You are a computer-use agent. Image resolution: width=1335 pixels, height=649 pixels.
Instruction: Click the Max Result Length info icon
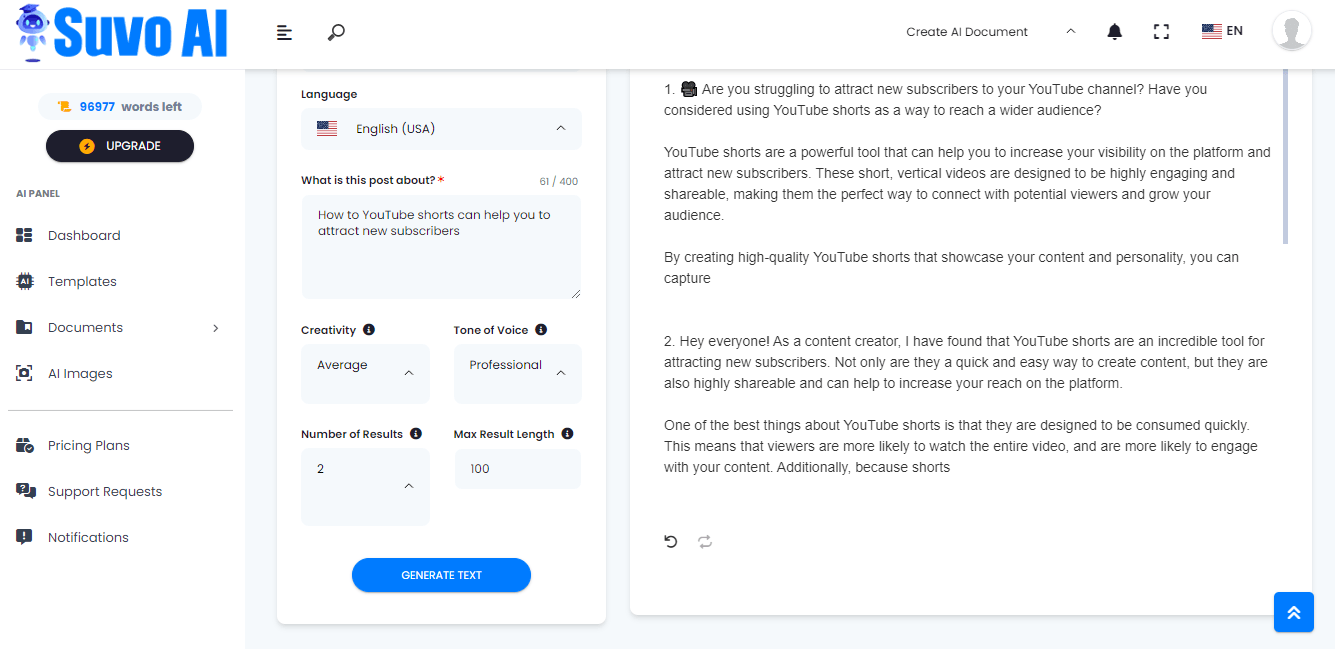click(x=567, y=434)
